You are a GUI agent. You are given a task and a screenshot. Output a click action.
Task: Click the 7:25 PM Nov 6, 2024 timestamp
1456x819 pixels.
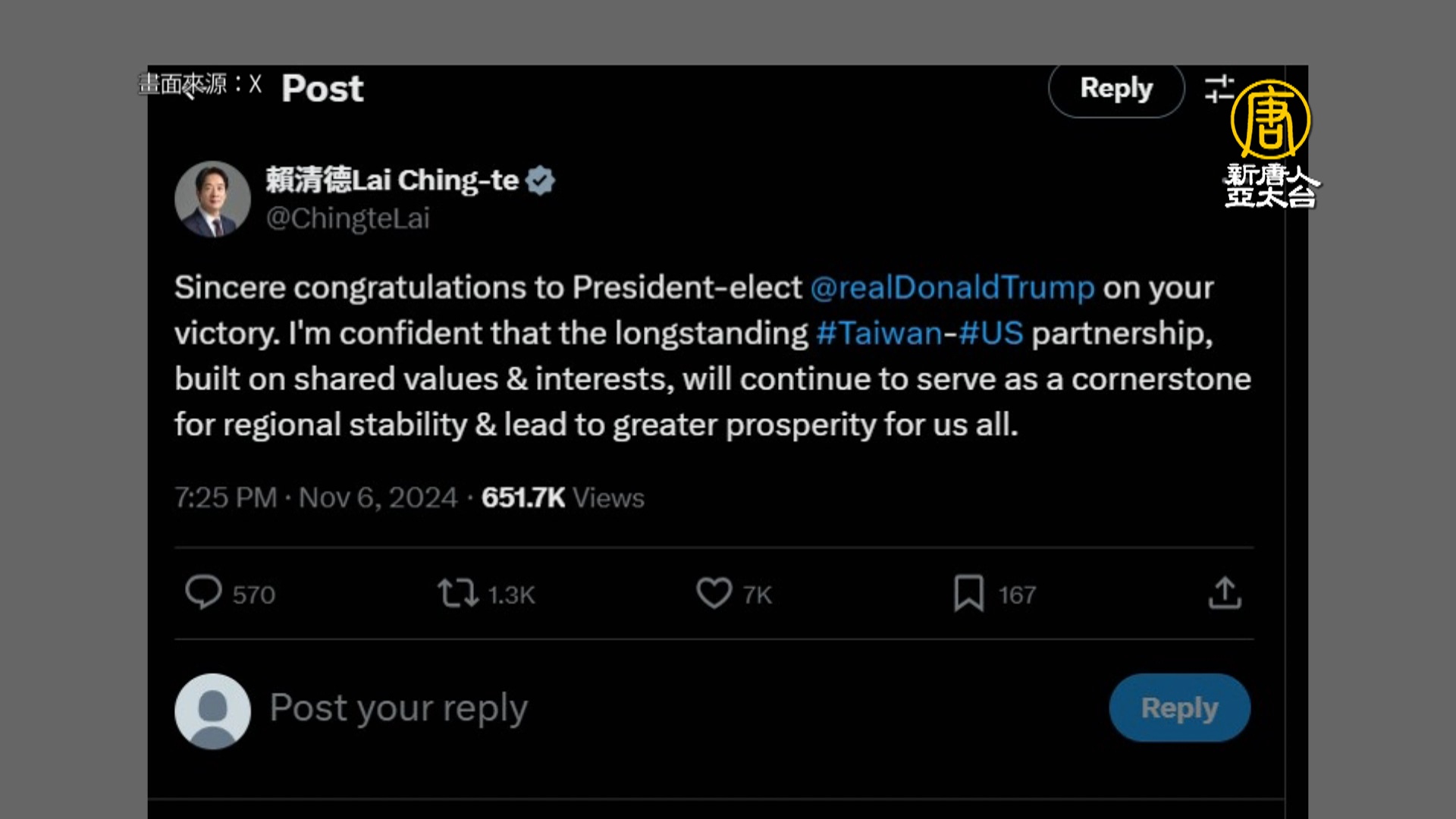coord(315,498)
